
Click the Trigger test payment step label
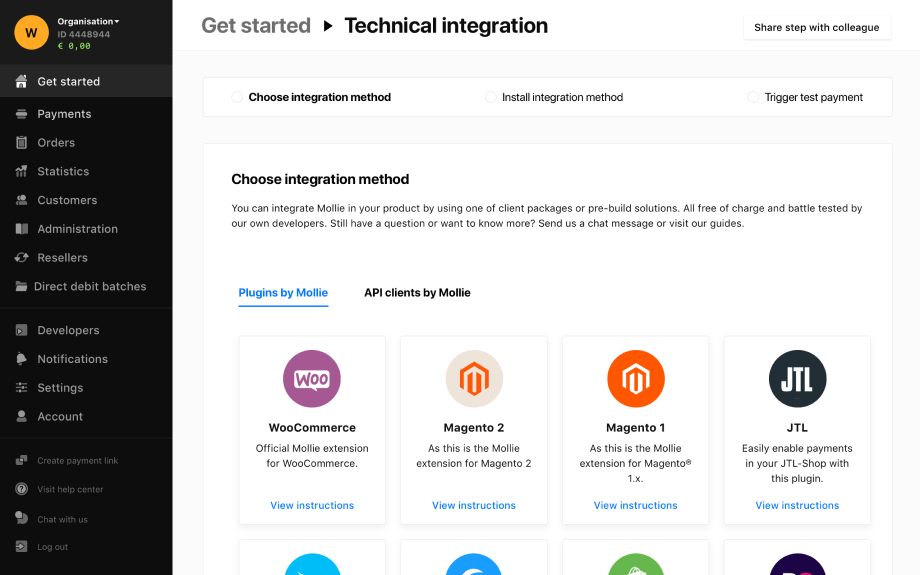pyautogui.click(x=813, y=97)
